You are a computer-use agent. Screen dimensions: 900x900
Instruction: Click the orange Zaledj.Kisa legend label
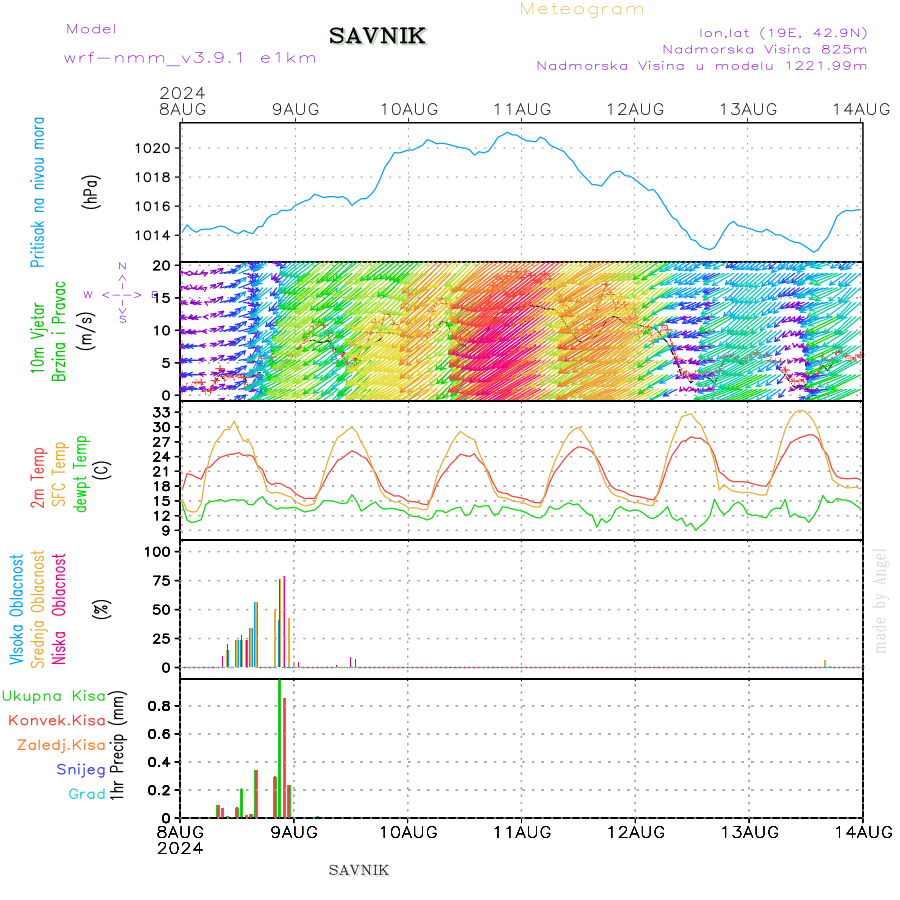[61, 746]
